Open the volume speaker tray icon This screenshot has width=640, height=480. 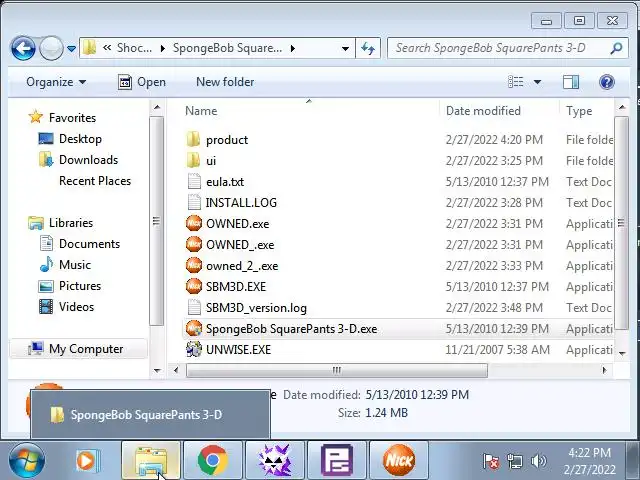(x=538, y=462)
